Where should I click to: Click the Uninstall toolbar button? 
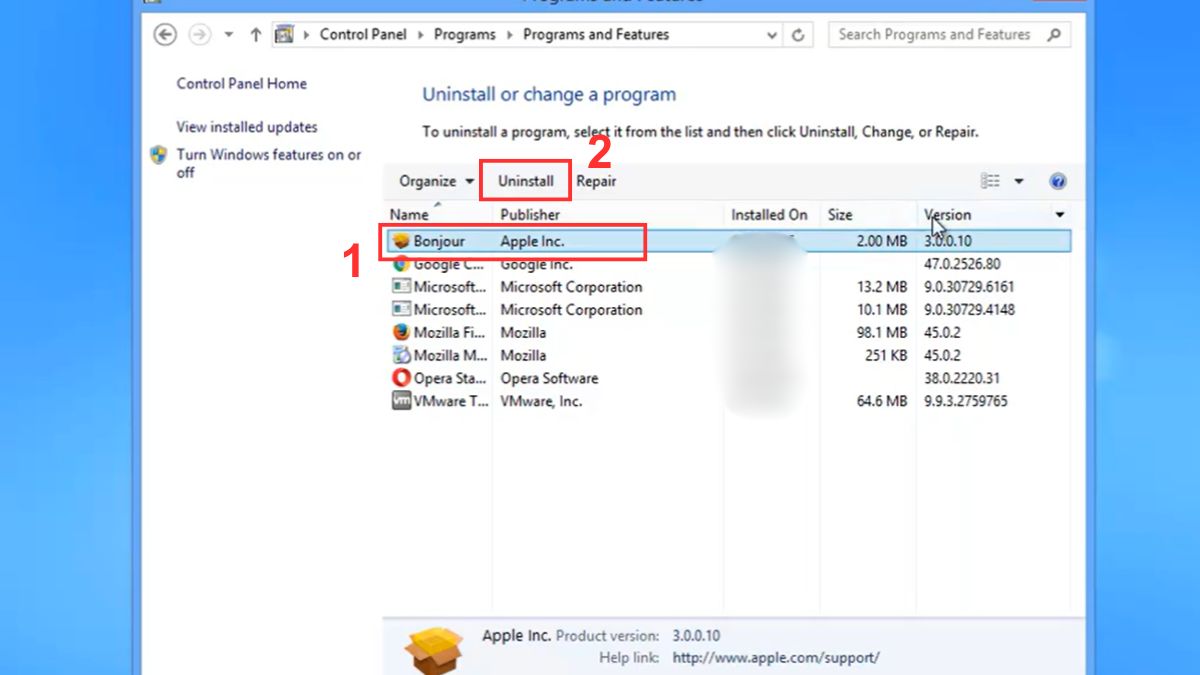pyautogui.click(x=526, y=181)
